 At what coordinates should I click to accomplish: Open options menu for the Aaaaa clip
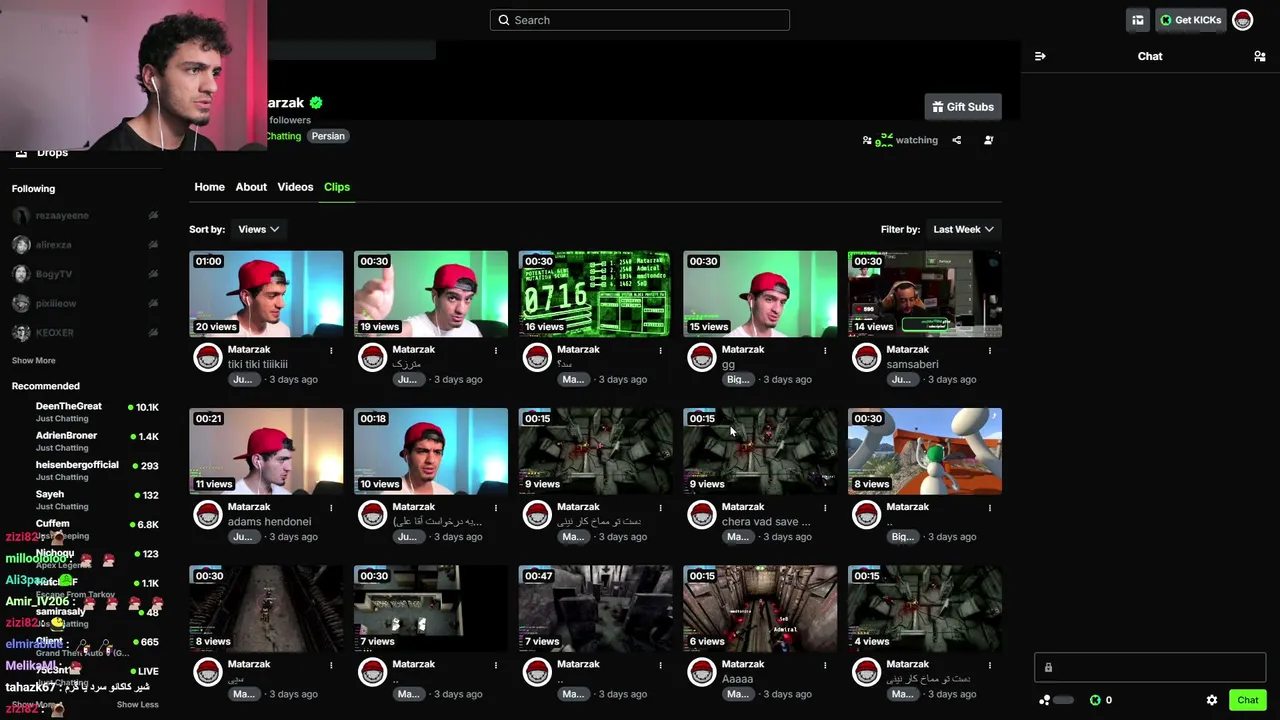825,664
